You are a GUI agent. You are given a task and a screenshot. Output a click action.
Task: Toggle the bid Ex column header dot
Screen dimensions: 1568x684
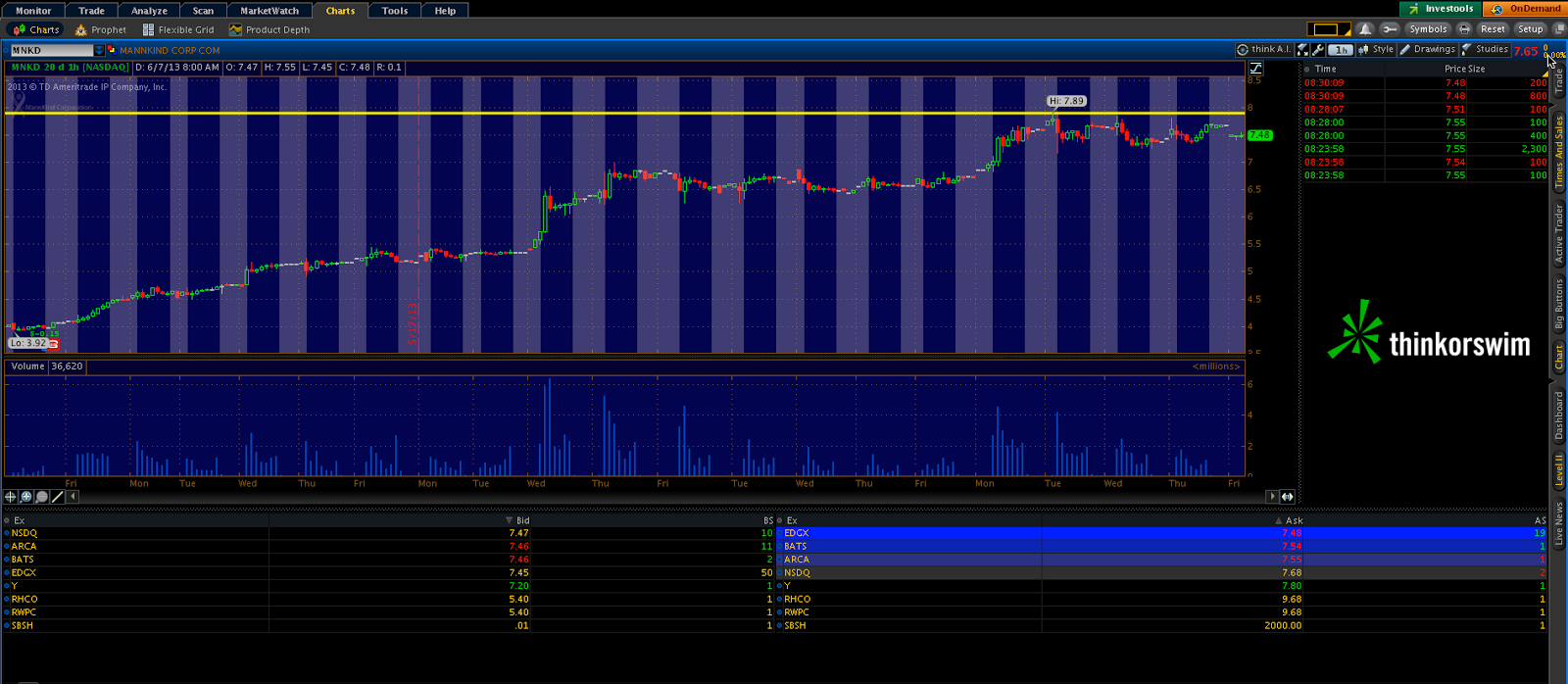pyautogui.click(x=7, y=520)
